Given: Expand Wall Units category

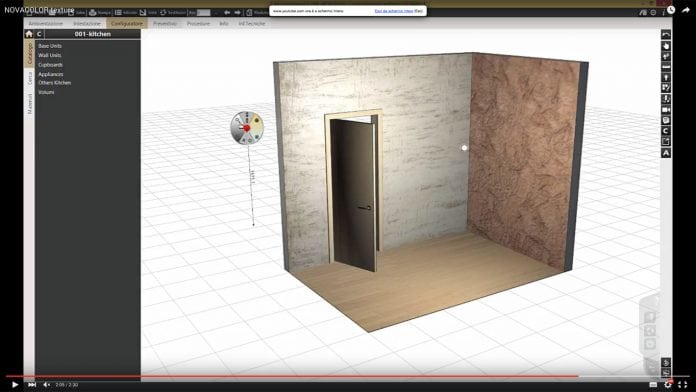Looking at the screenshot, I should pos(50,55).
